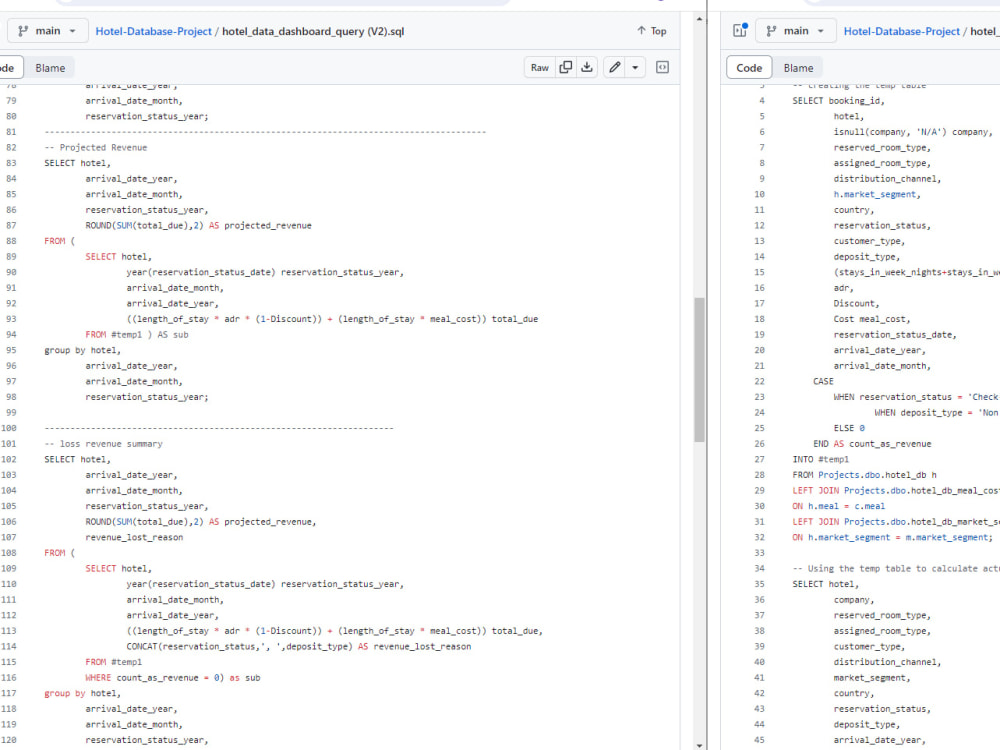Click 'CASE' keyword on line 22
The width and height of the screenshot is (1000, 750).
[x=823, y=381]
